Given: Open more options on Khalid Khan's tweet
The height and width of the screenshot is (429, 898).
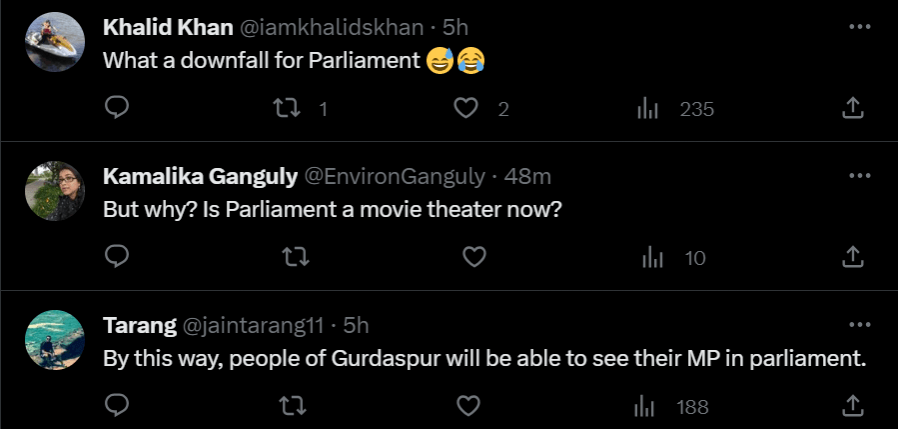Looking at the screenshot, I should click(x=859, y=27).
